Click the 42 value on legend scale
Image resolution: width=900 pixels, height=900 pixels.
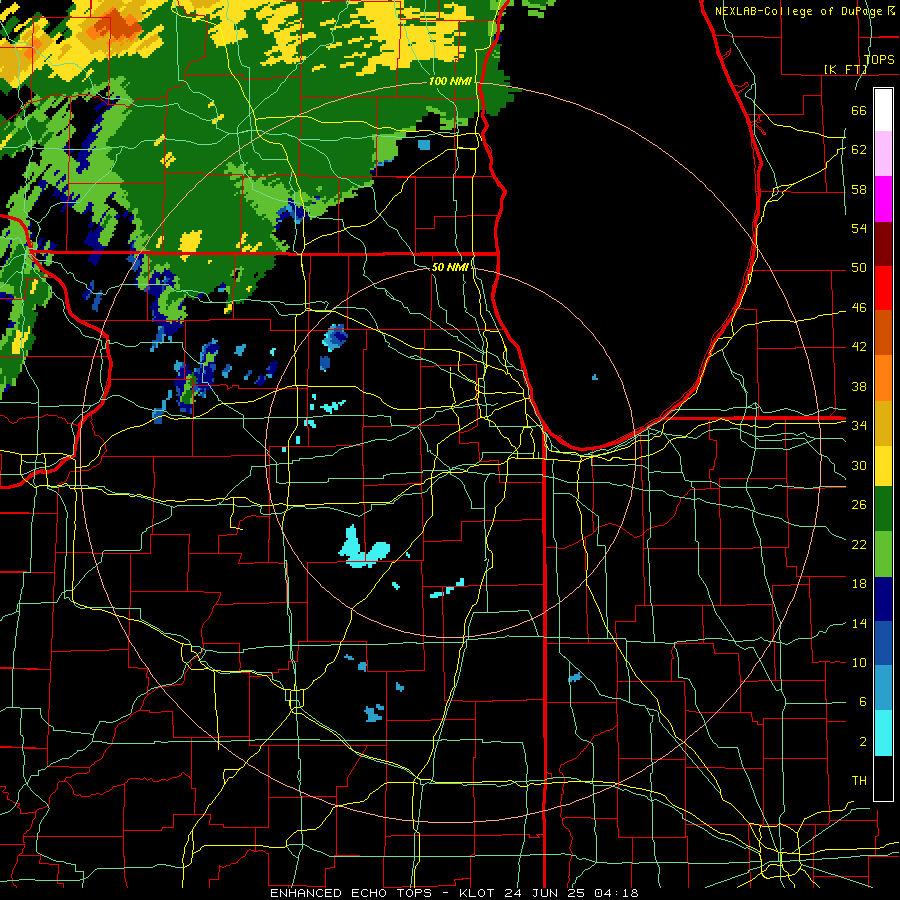[859, 347]
